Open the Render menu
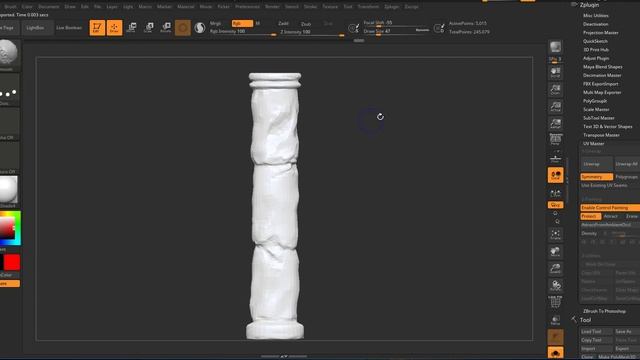 (272, 7)
